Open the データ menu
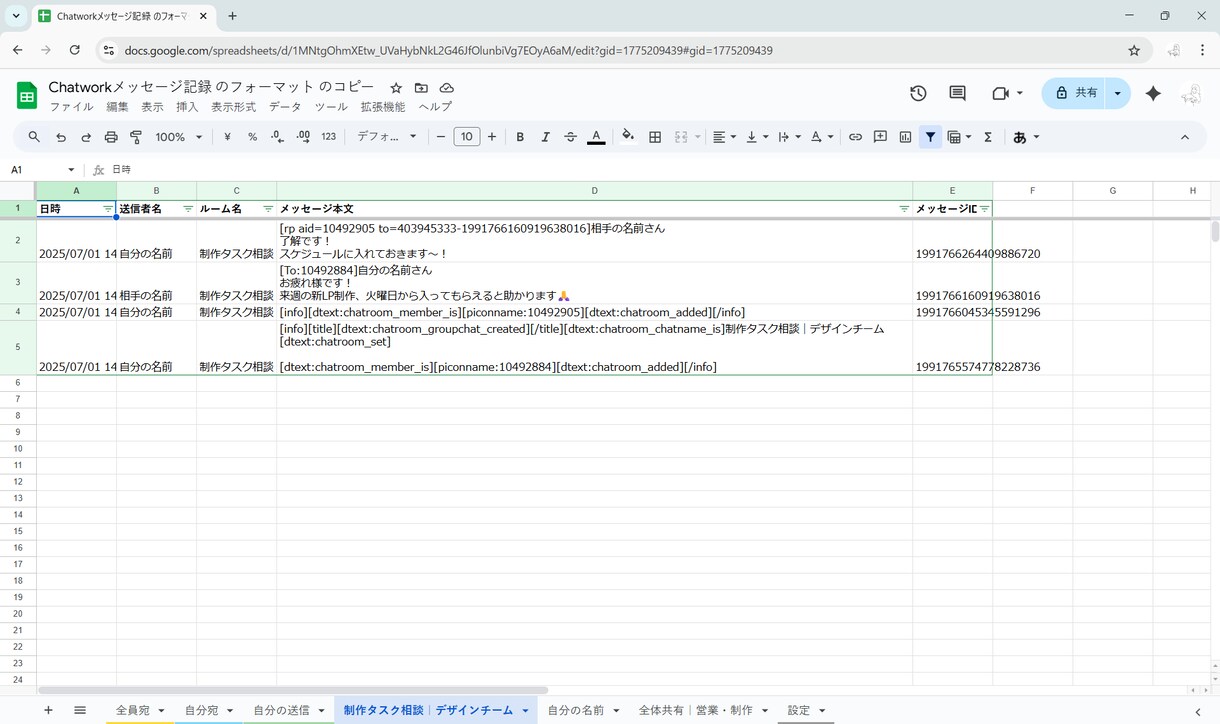Viewport: 1220px width, 724px height. 285,107
